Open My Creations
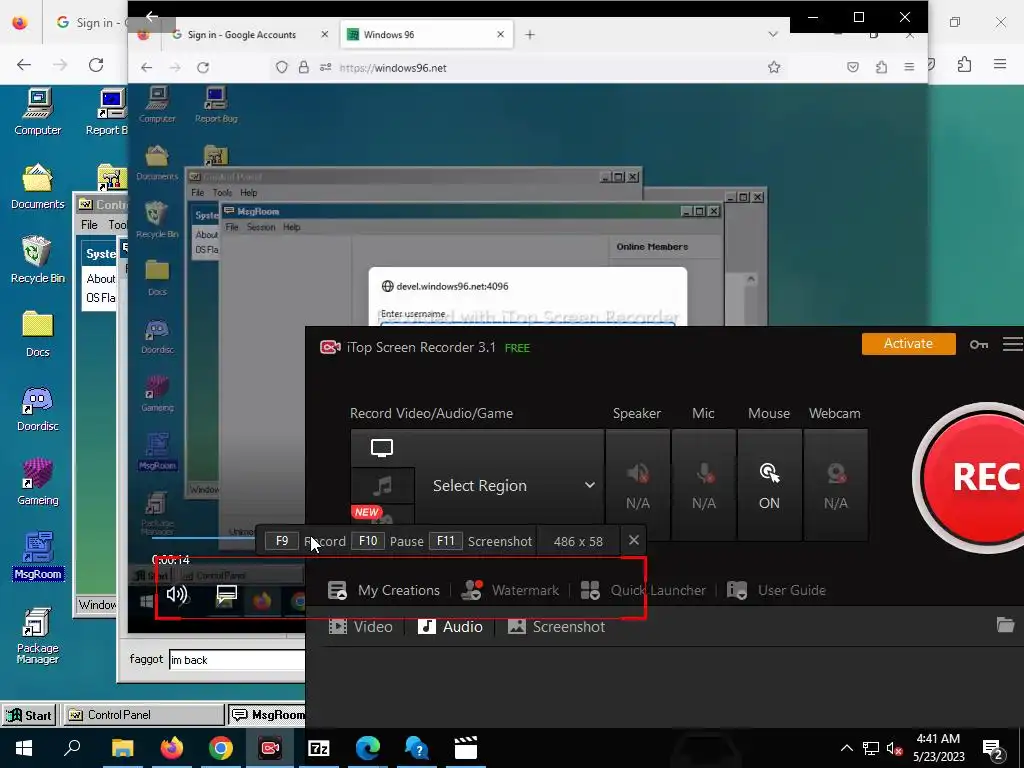Viewport: 1024px width, 768px height. pyautogui.click(x=384, y=590)
